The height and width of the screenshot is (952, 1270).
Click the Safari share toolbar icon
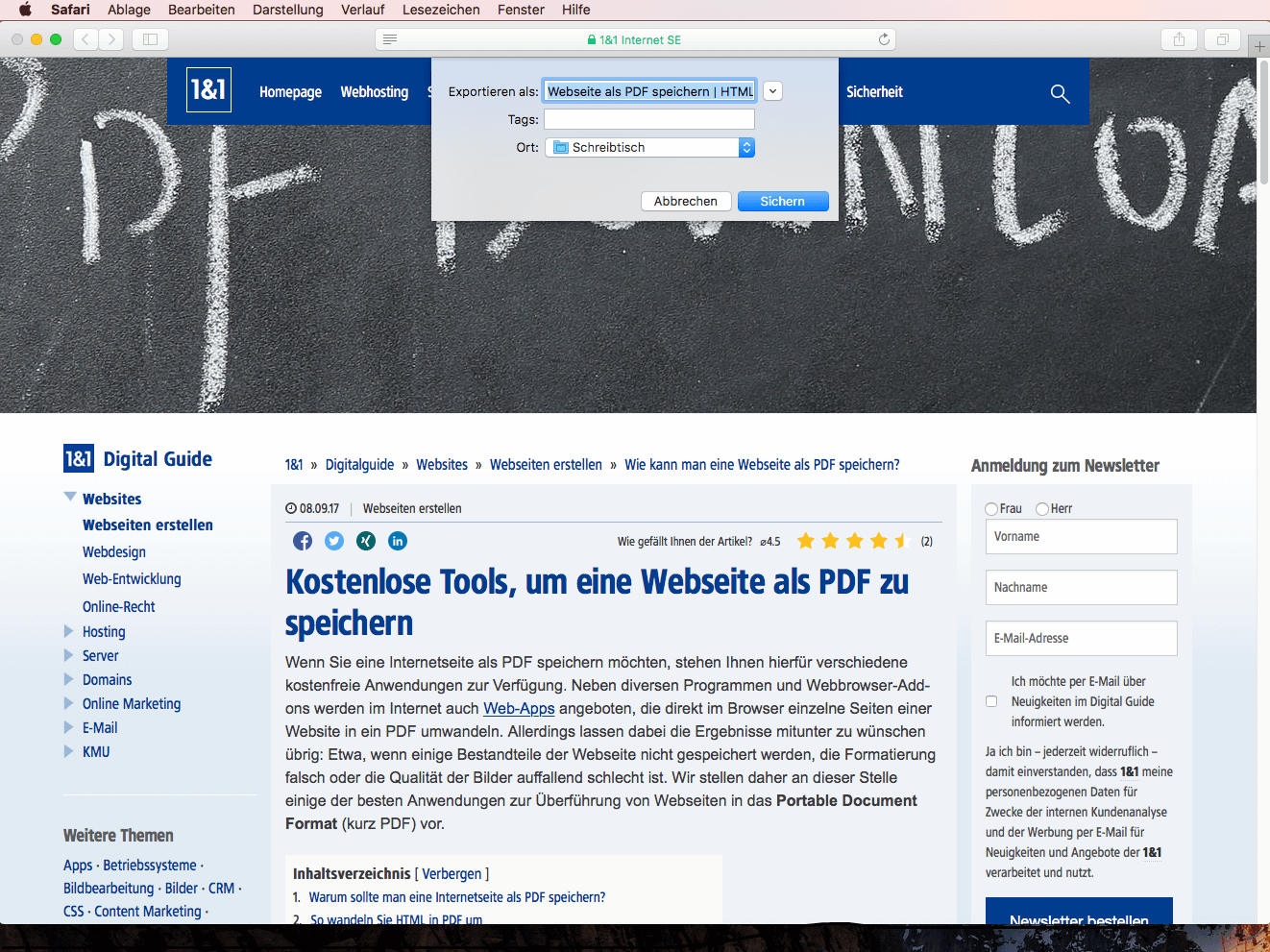pyautogui.click(x=1179, y=39)
